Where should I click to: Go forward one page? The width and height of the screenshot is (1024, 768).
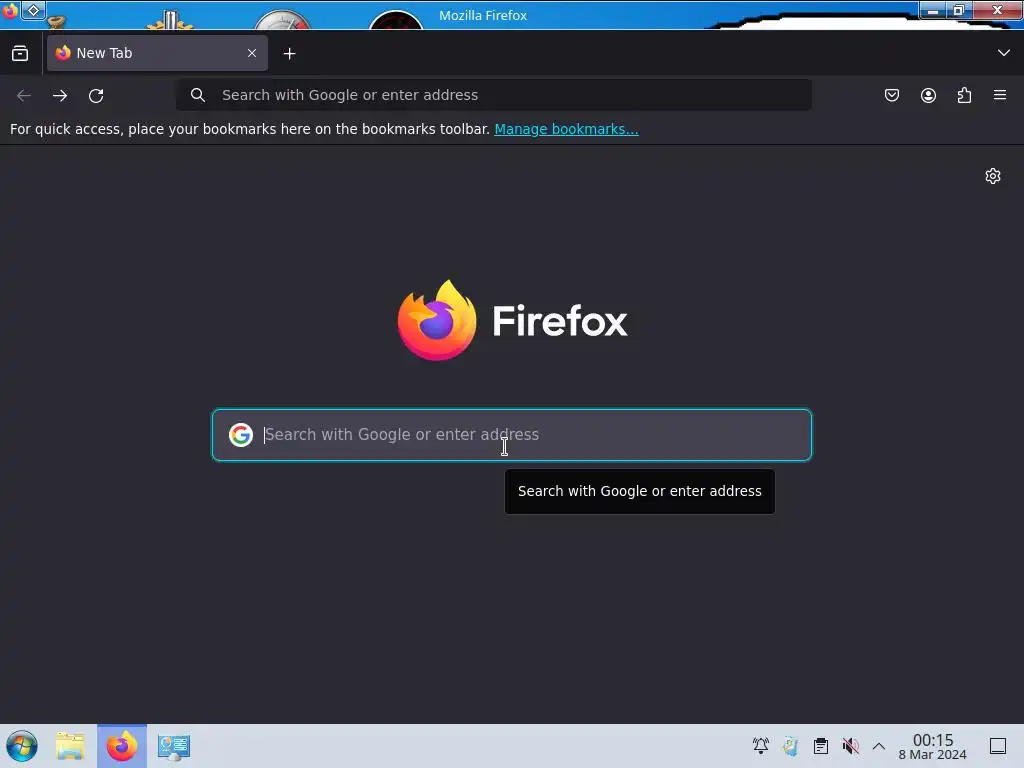pos(60,95)
